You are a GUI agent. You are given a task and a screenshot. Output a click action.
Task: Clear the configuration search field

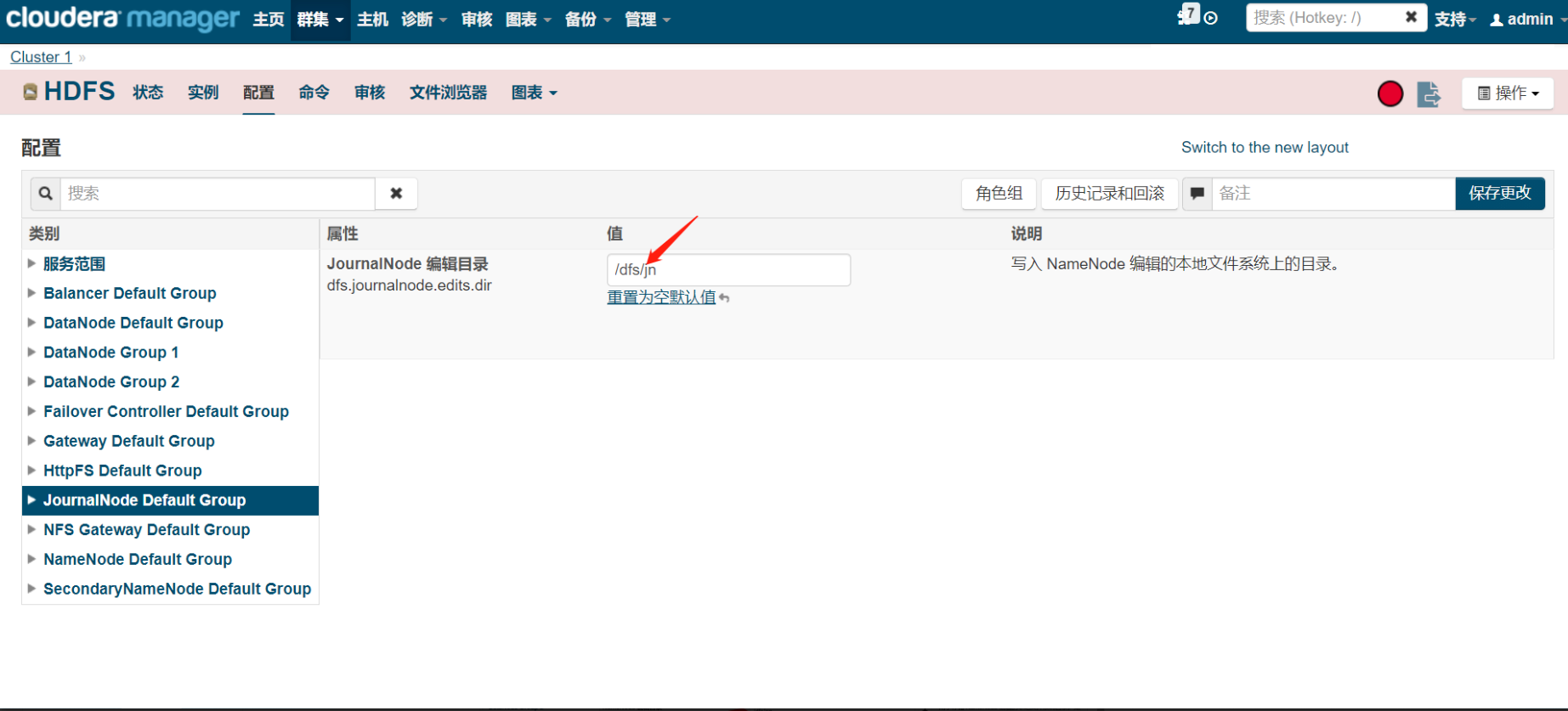pyautogui.click(x=396, y=194)
